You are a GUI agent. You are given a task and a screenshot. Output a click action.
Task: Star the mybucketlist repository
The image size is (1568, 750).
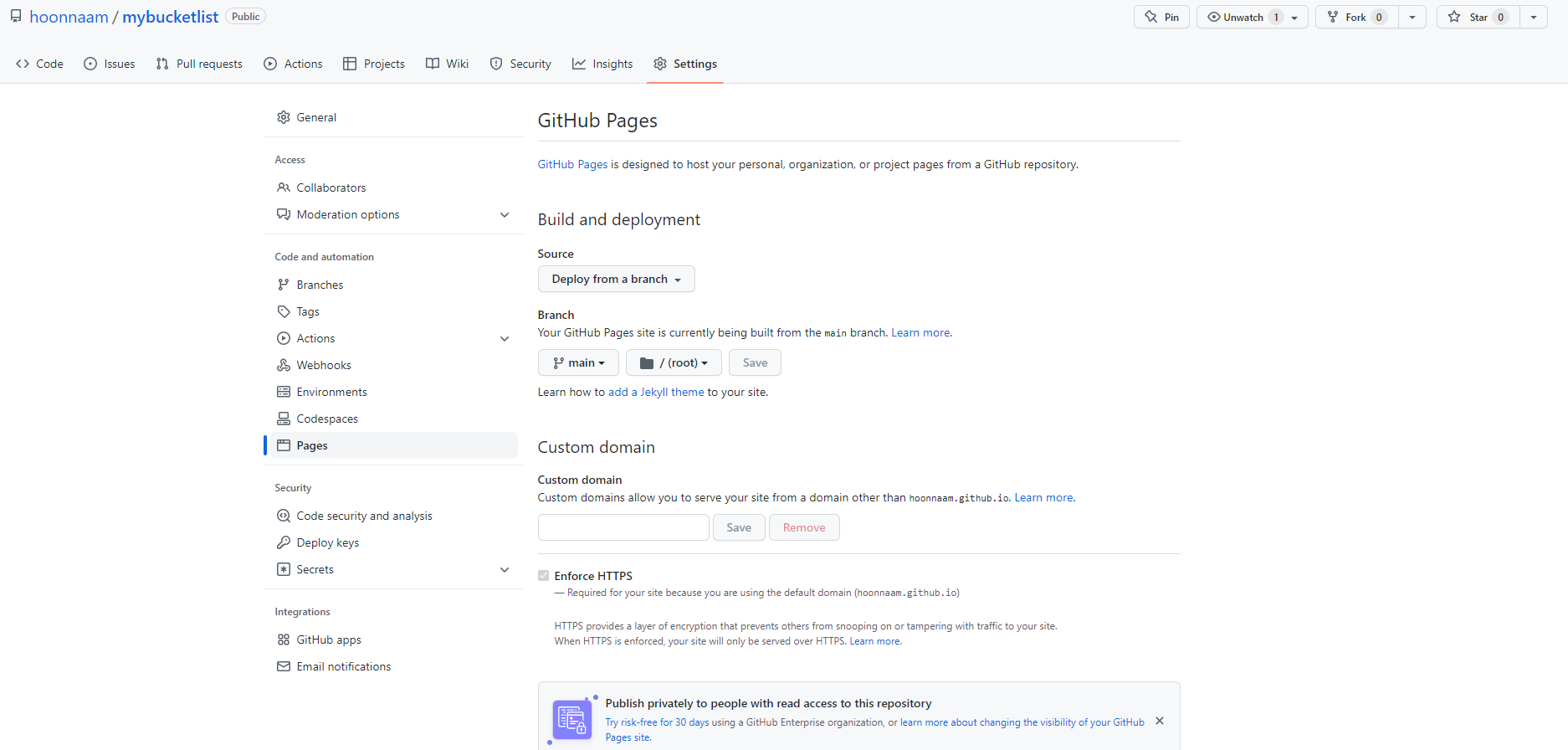point(1478,17)
